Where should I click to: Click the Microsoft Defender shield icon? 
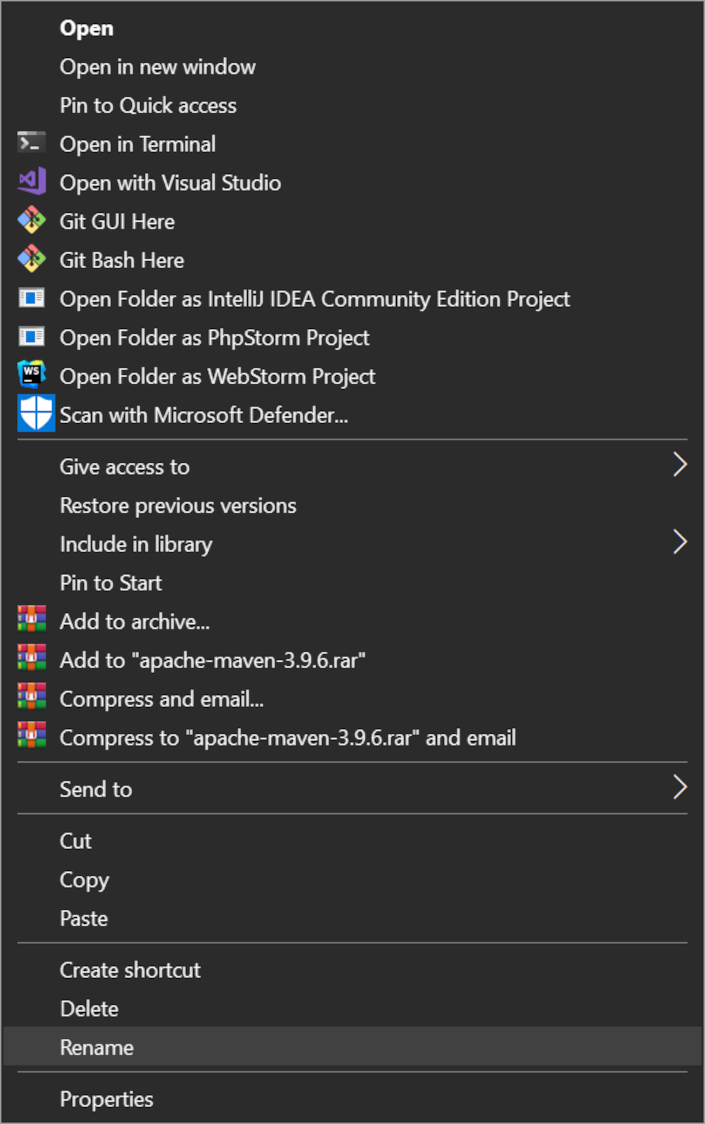point(36,414)
